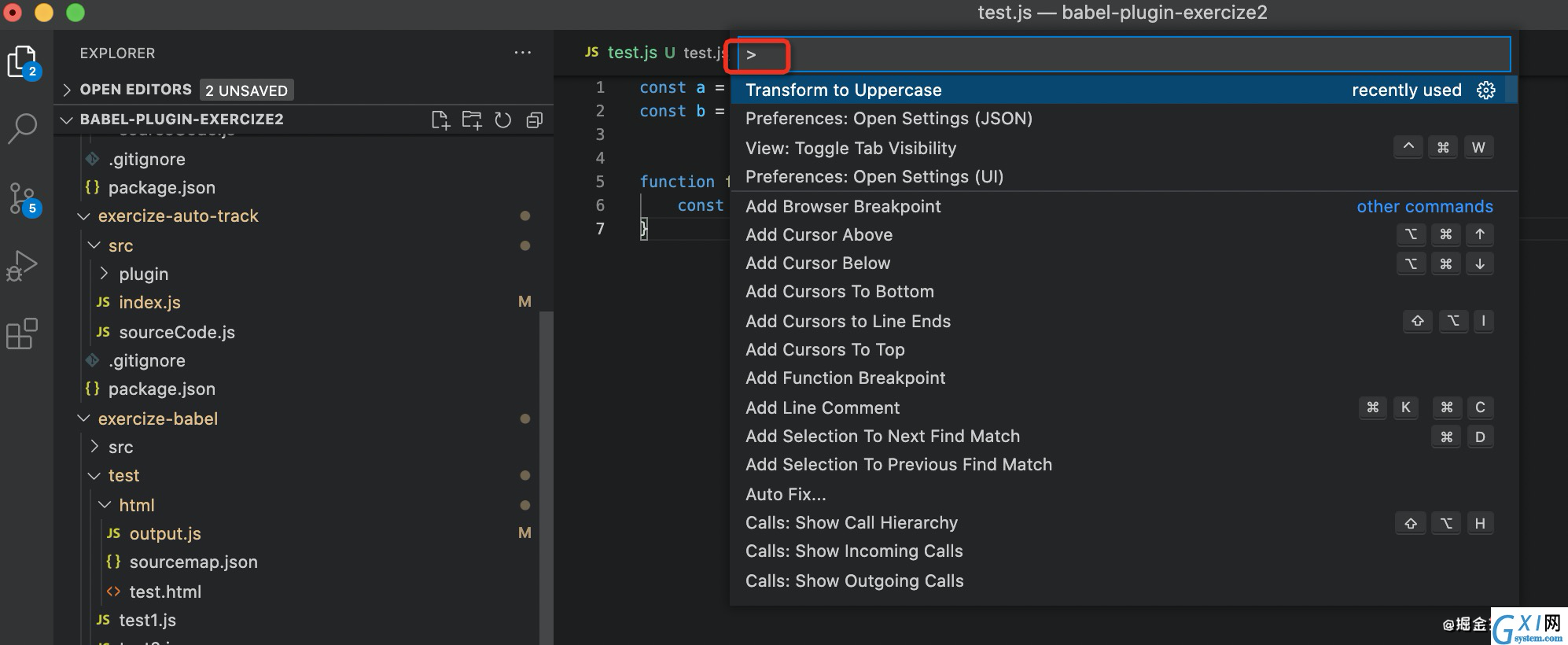The image size is (1568, 645).
Task: Select Add Line Comment command
Action: [1124, 407]
